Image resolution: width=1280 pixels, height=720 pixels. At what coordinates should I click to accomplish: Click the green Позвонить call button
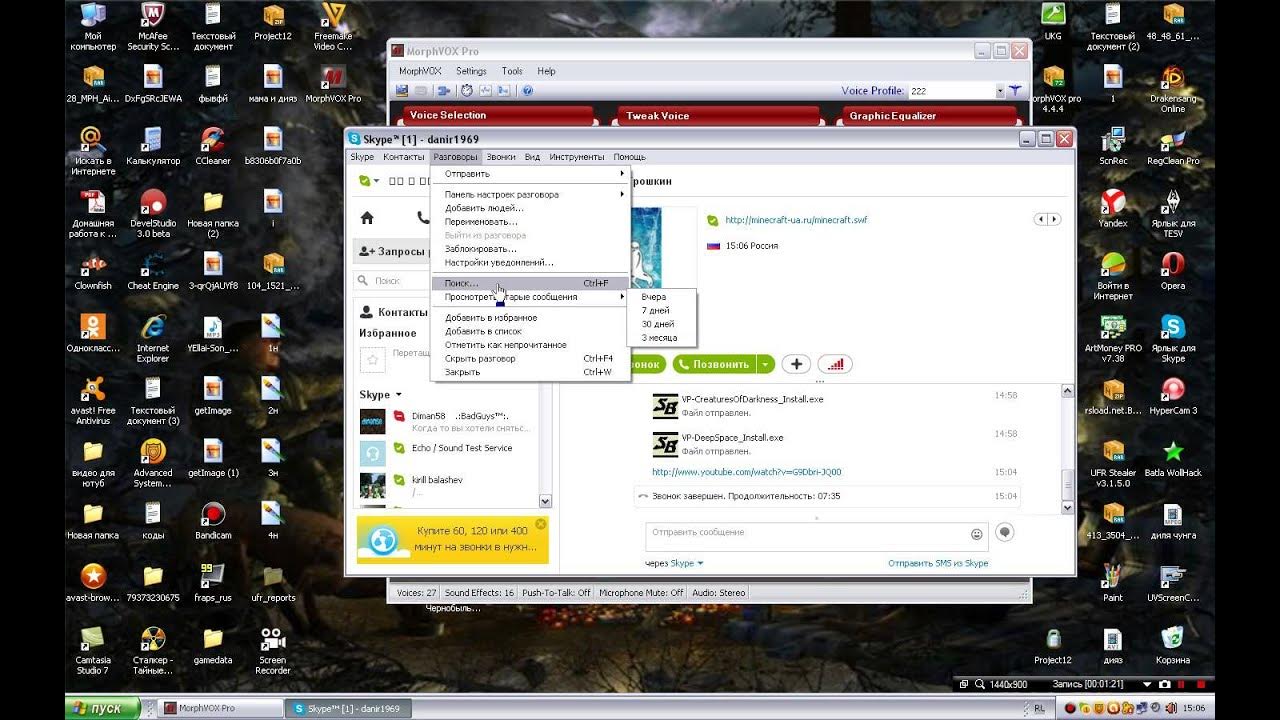click(714, 364)
